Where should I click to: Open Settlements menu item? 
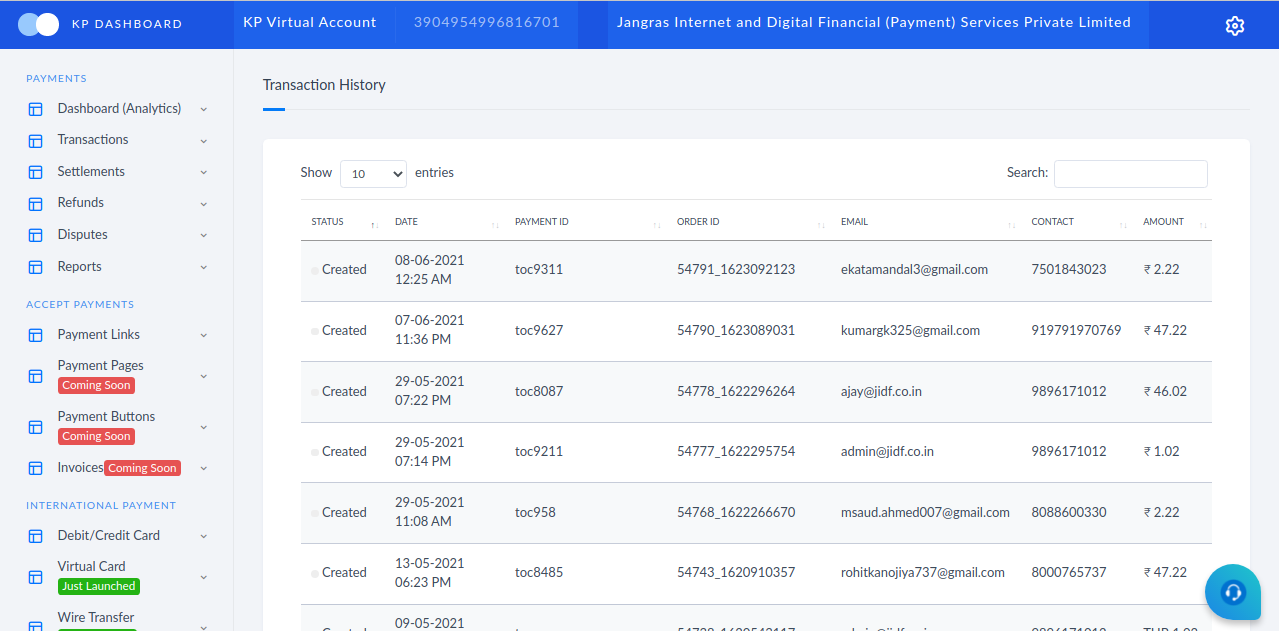tap(91, 171)
